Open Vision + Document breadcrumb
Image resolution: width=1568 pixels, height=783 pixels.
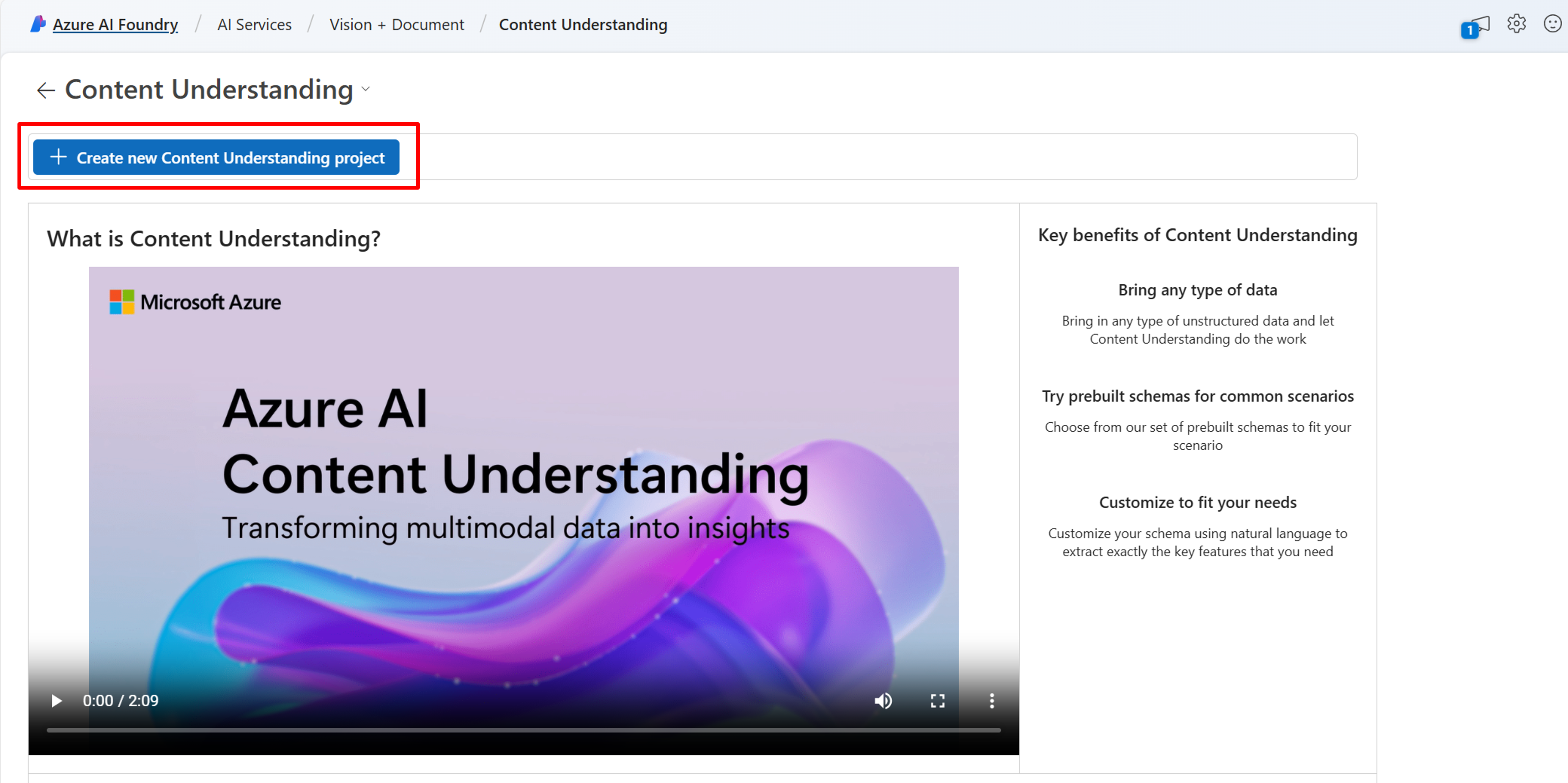[x=396, y=24]
